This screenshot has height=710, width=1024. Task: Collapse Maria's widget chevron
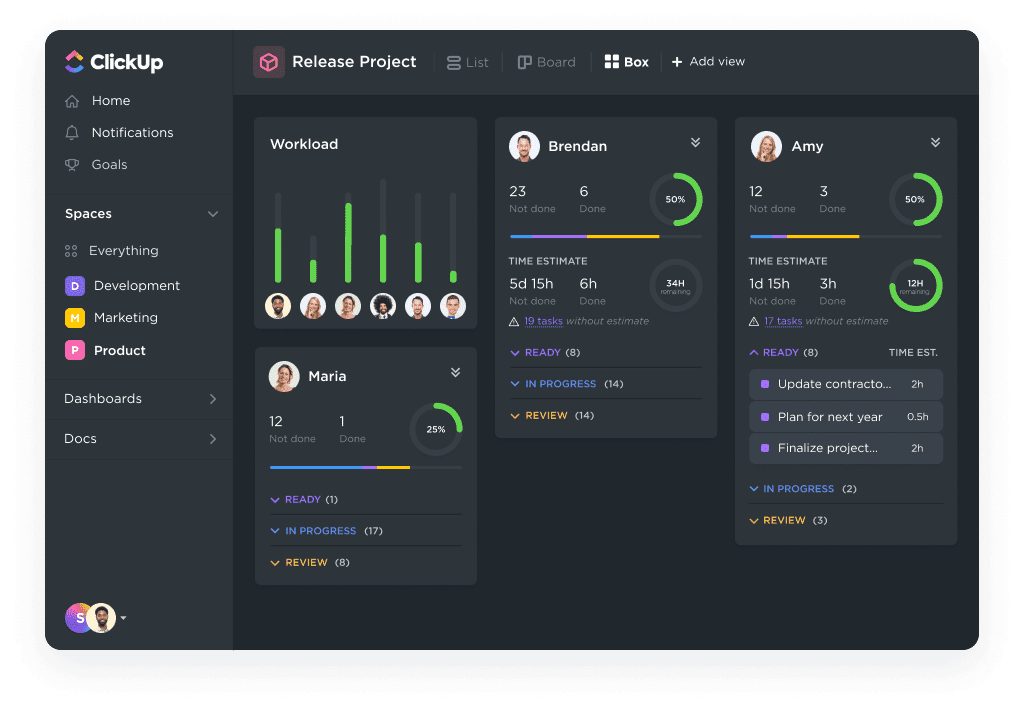(455, 371)
